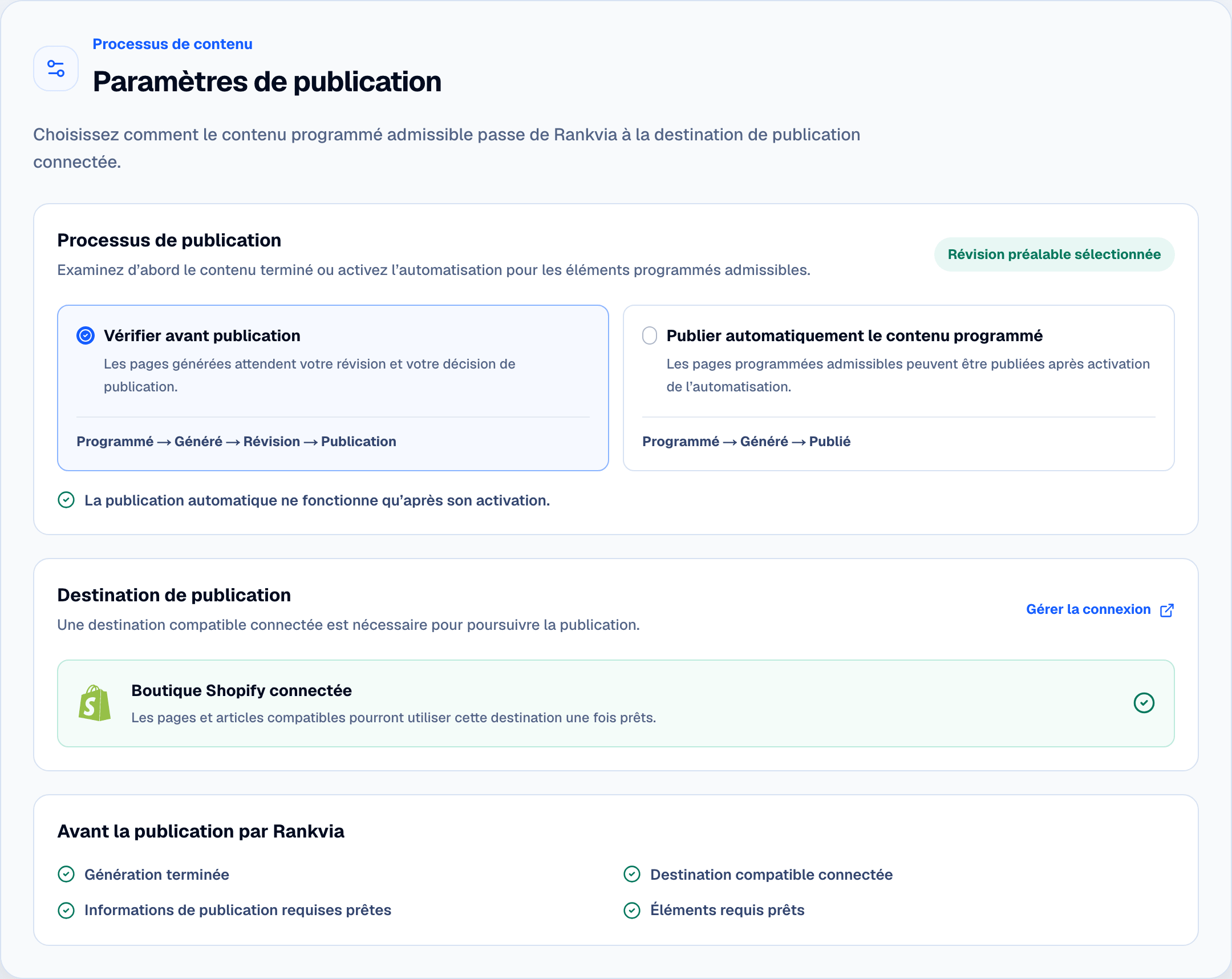Click Informations de publication requises prêtes text
The image size is (1232, 979).
pyautogui.click(x=238, y=910)
